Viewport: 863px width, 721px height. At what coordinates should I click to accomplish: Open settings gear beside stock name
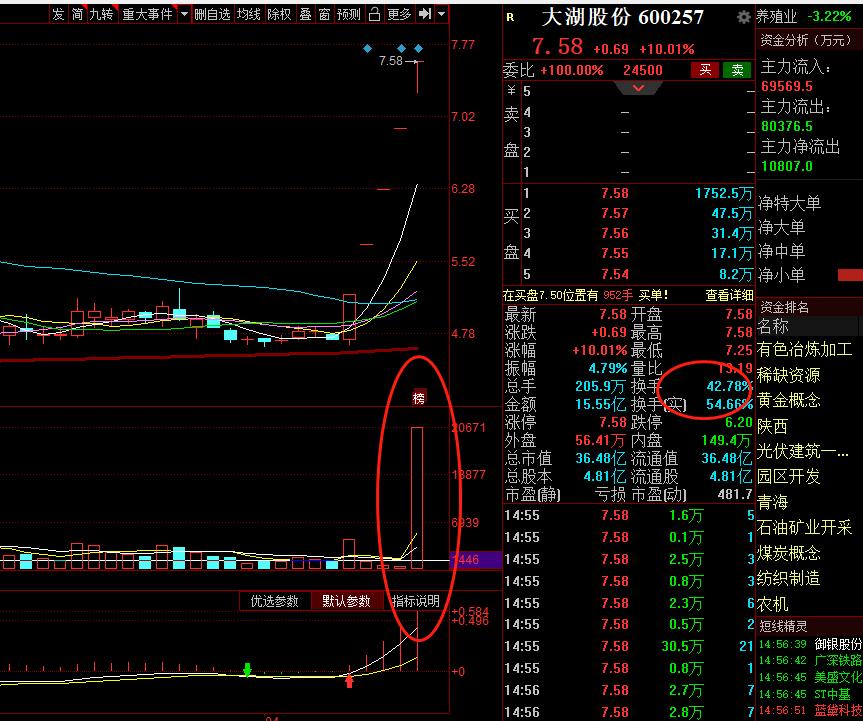point(744,18)
